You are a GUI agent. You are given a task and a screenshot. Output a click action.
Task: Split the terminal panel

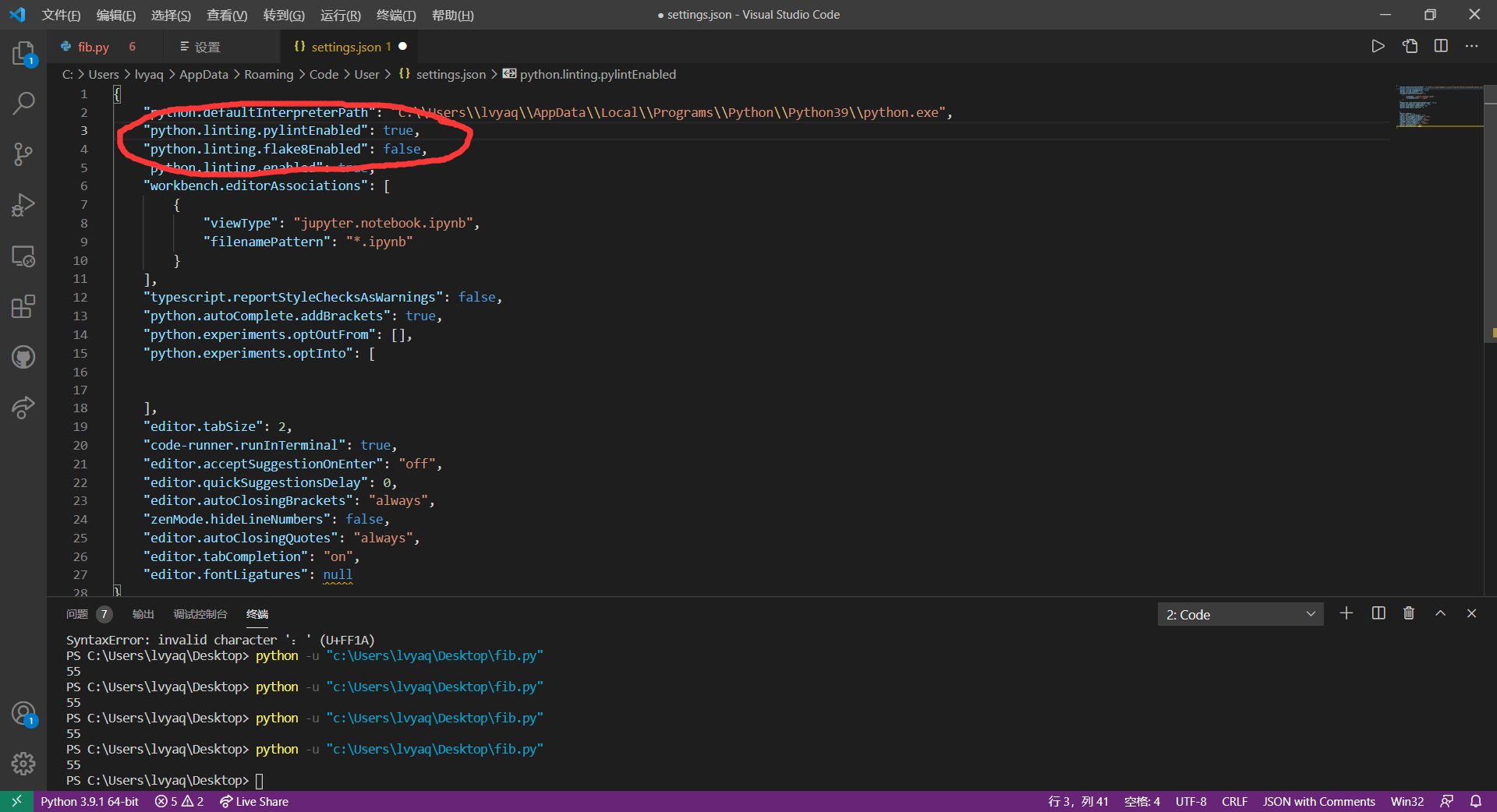pos(1378,613)
